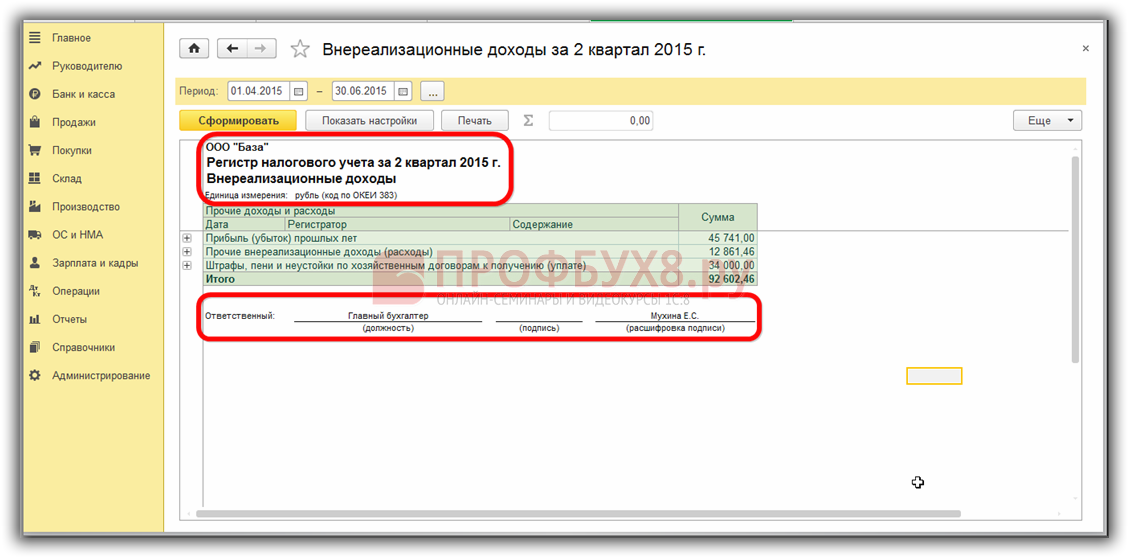Navigate back with the left arrow
This screenshot has width=1129, height=558.
point(232,48)
